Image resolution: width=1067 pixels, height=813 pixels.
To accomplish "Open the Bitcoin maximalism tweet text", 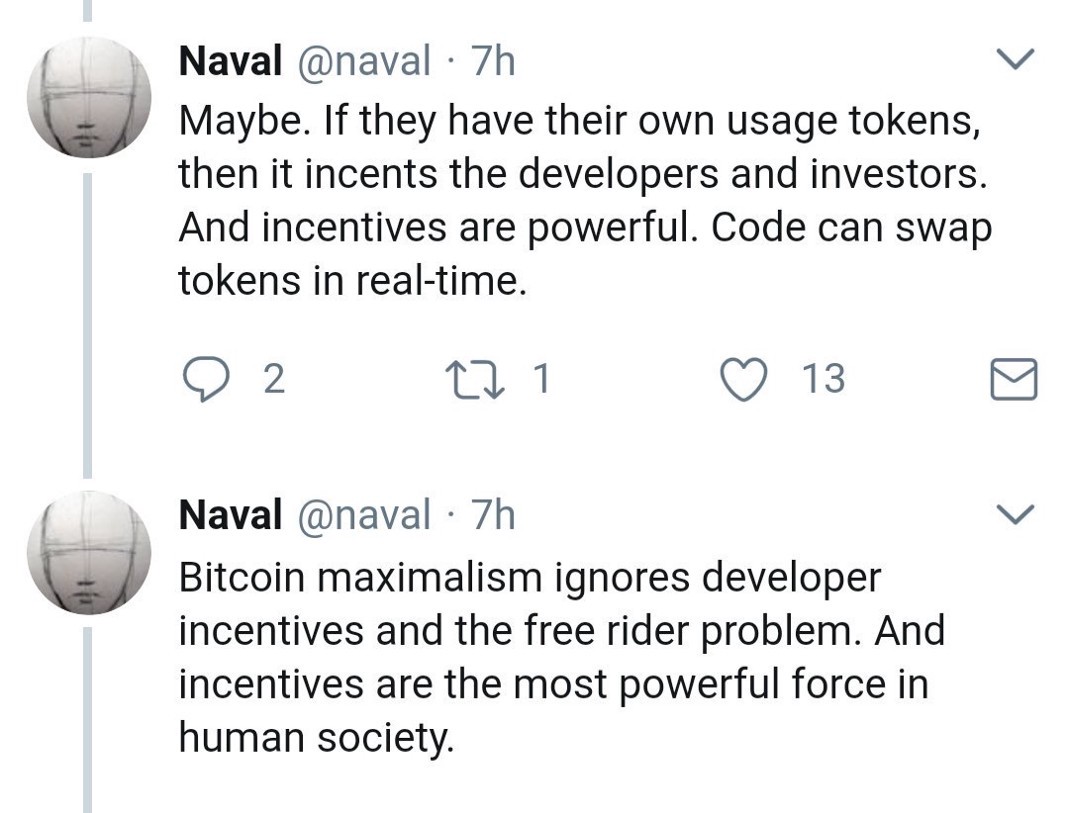I will click(562, 657).
